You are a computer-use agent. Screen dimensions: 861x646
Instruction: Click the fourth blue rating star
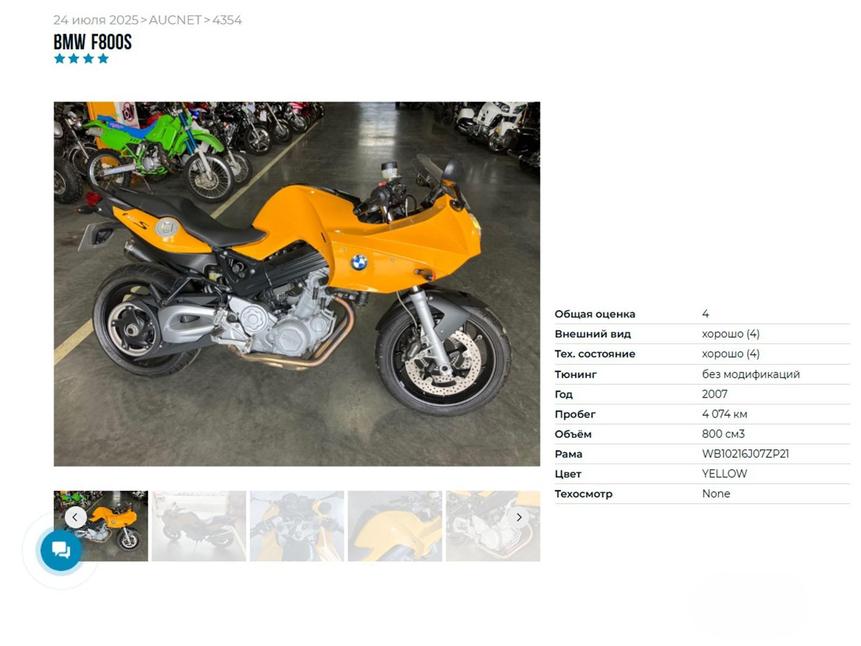click(x=103, y=59)
